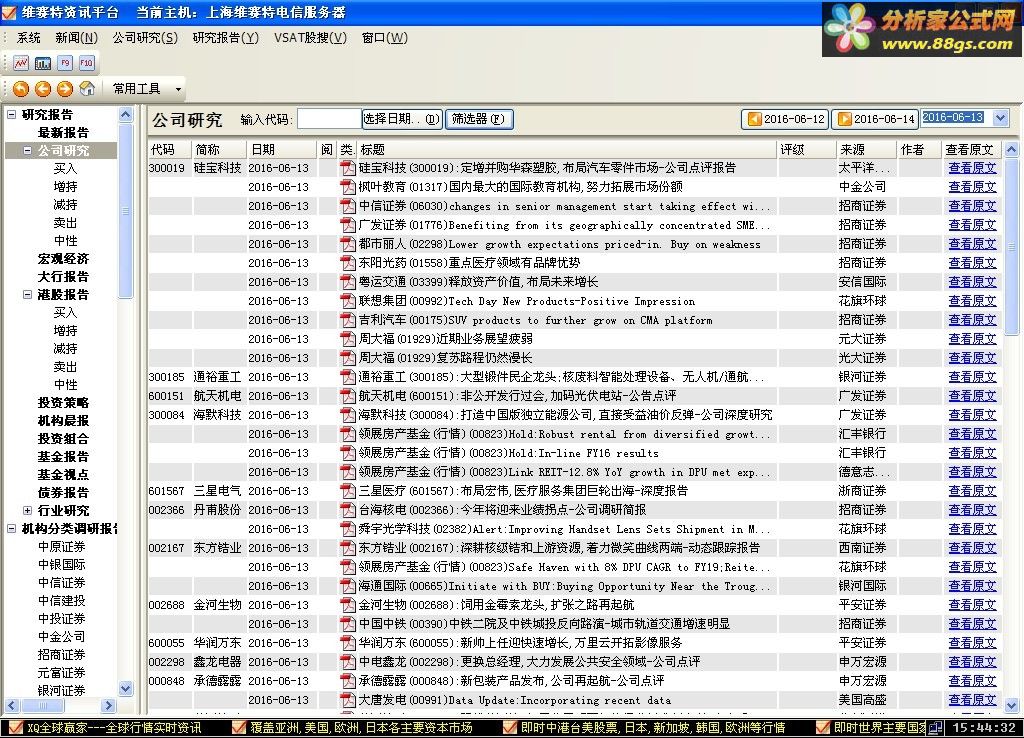1024x738 pixels.
Task: Open the PDF icon for 航天机电 report
Action: [348, 396]
